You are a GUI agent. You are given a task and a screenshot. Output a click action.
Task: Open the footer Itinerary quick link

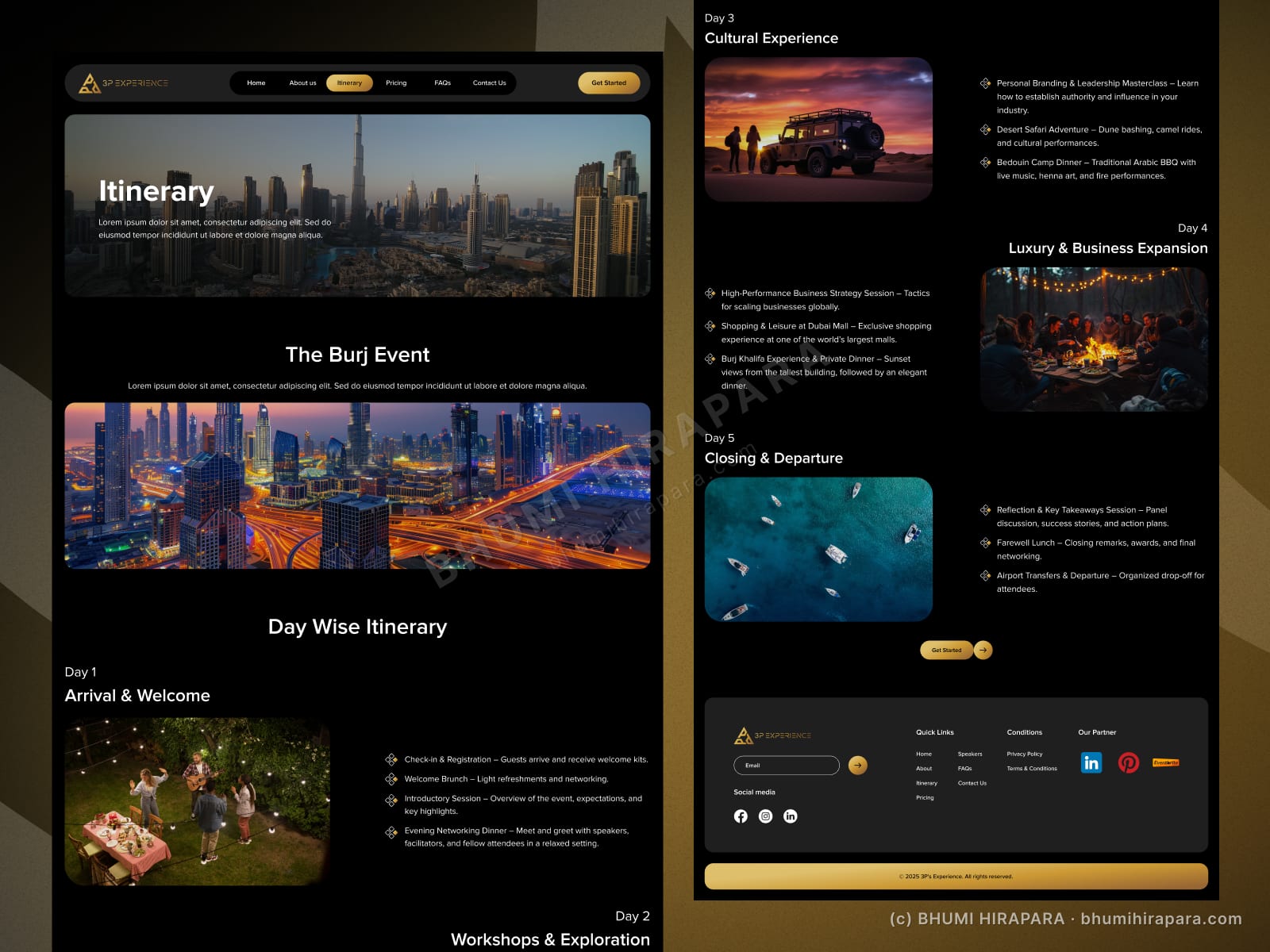(926, 783)
